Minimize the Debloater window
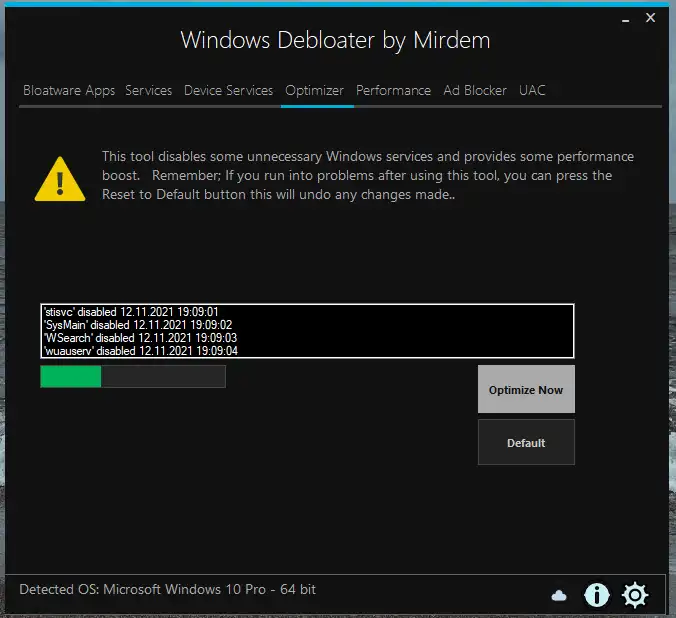 tap(625, 19)
